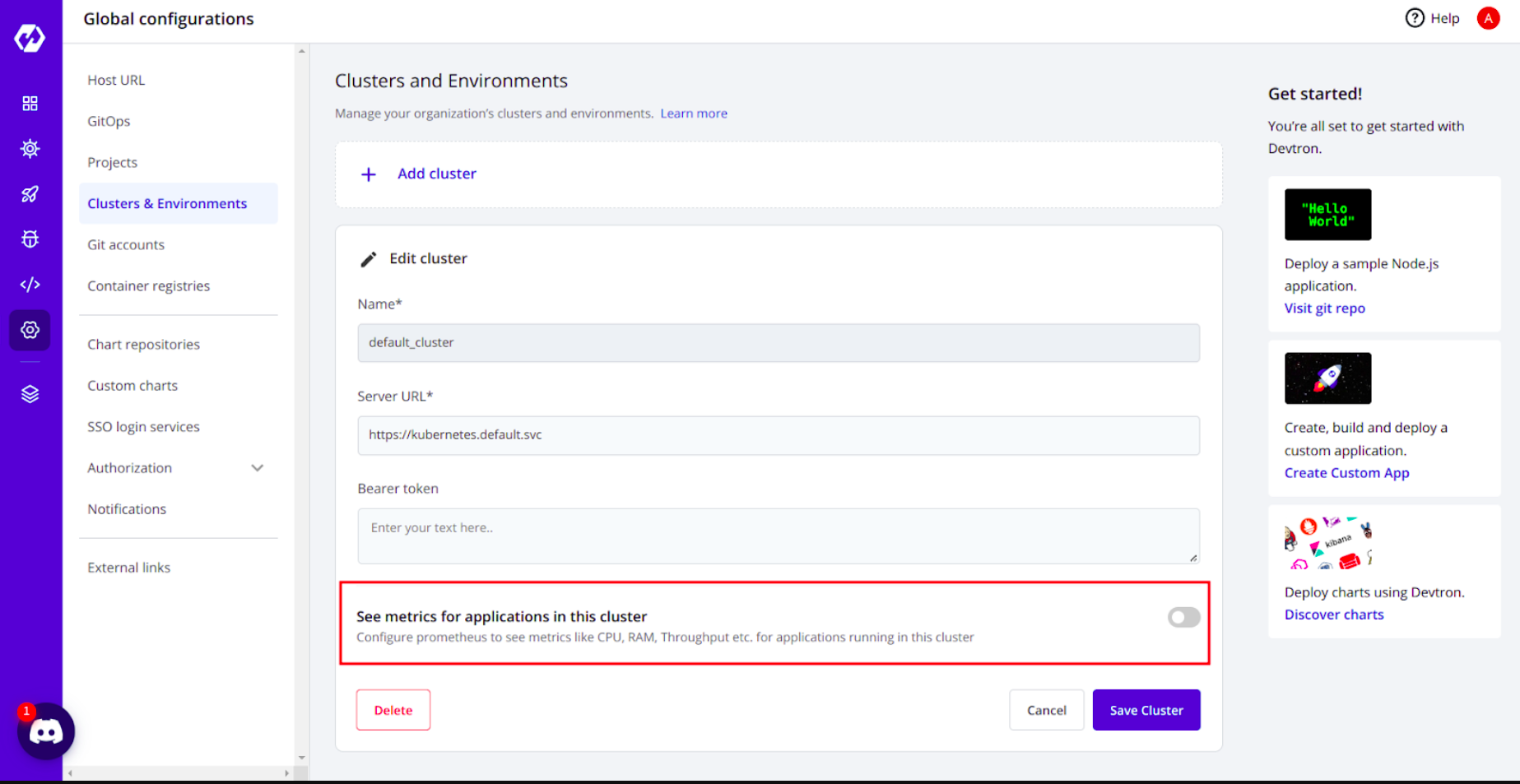Open Container registries settings

point(149,286)
